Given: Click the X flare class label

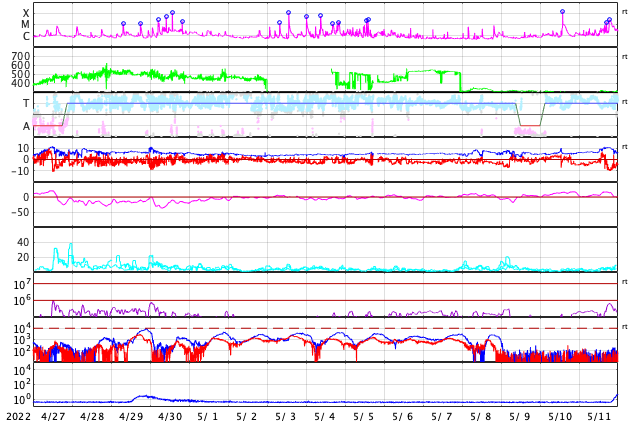Looking at the screenshot, I should click(26, 13).
